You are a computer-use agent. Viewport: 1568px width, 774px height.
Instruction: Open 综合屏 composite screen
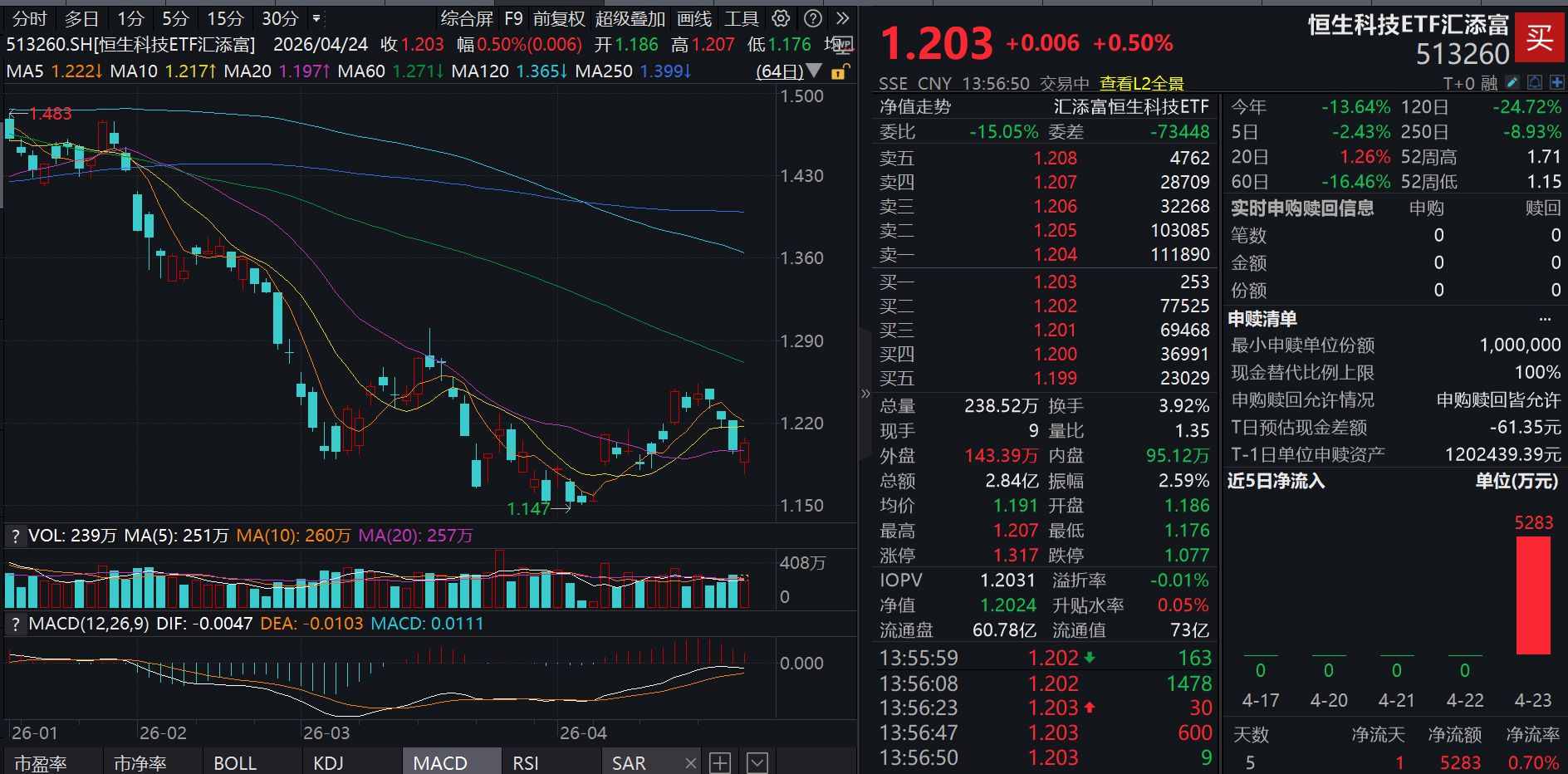(x=467, y=18)
